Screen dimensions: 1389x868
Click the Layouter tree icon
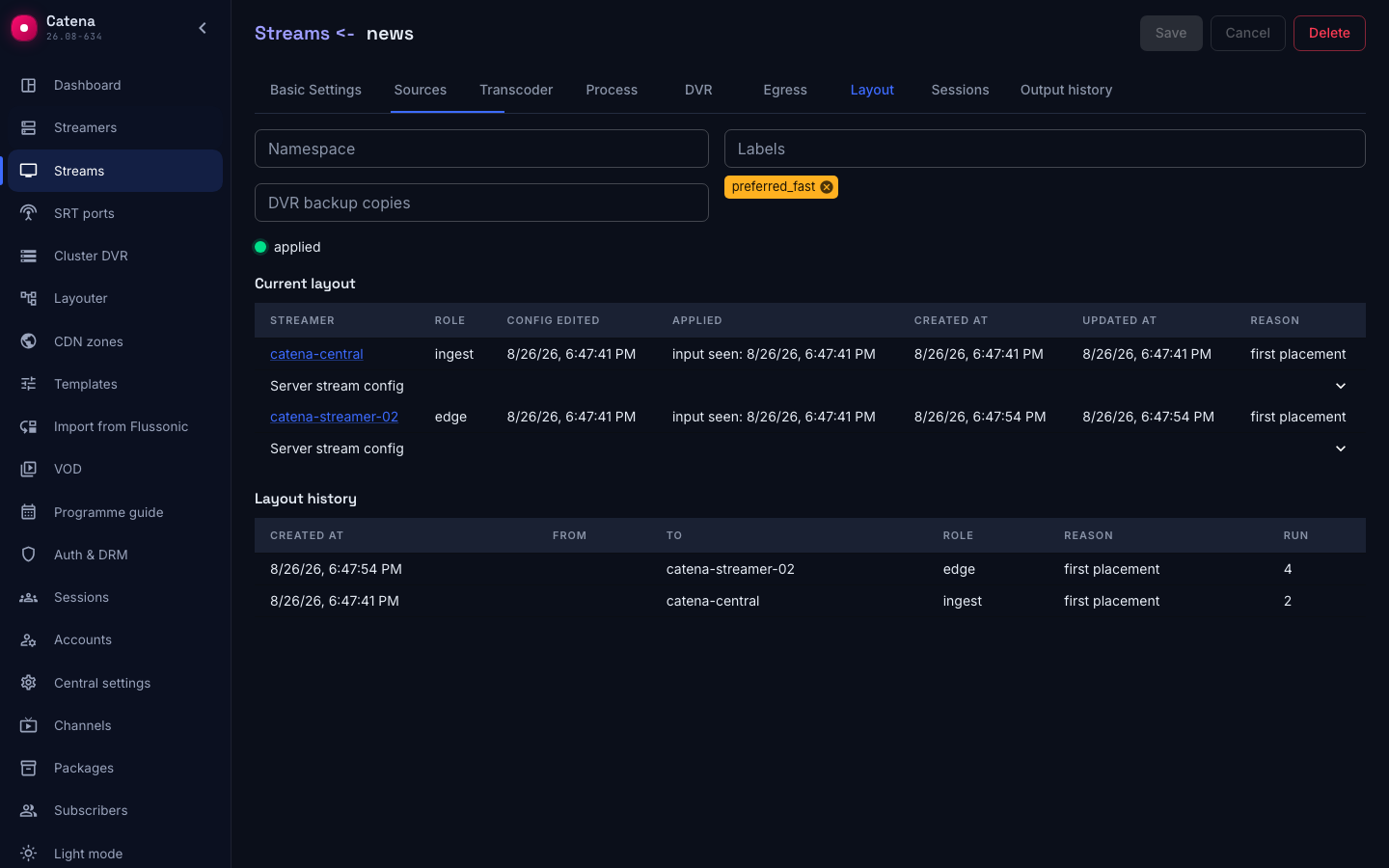(29, 298)
